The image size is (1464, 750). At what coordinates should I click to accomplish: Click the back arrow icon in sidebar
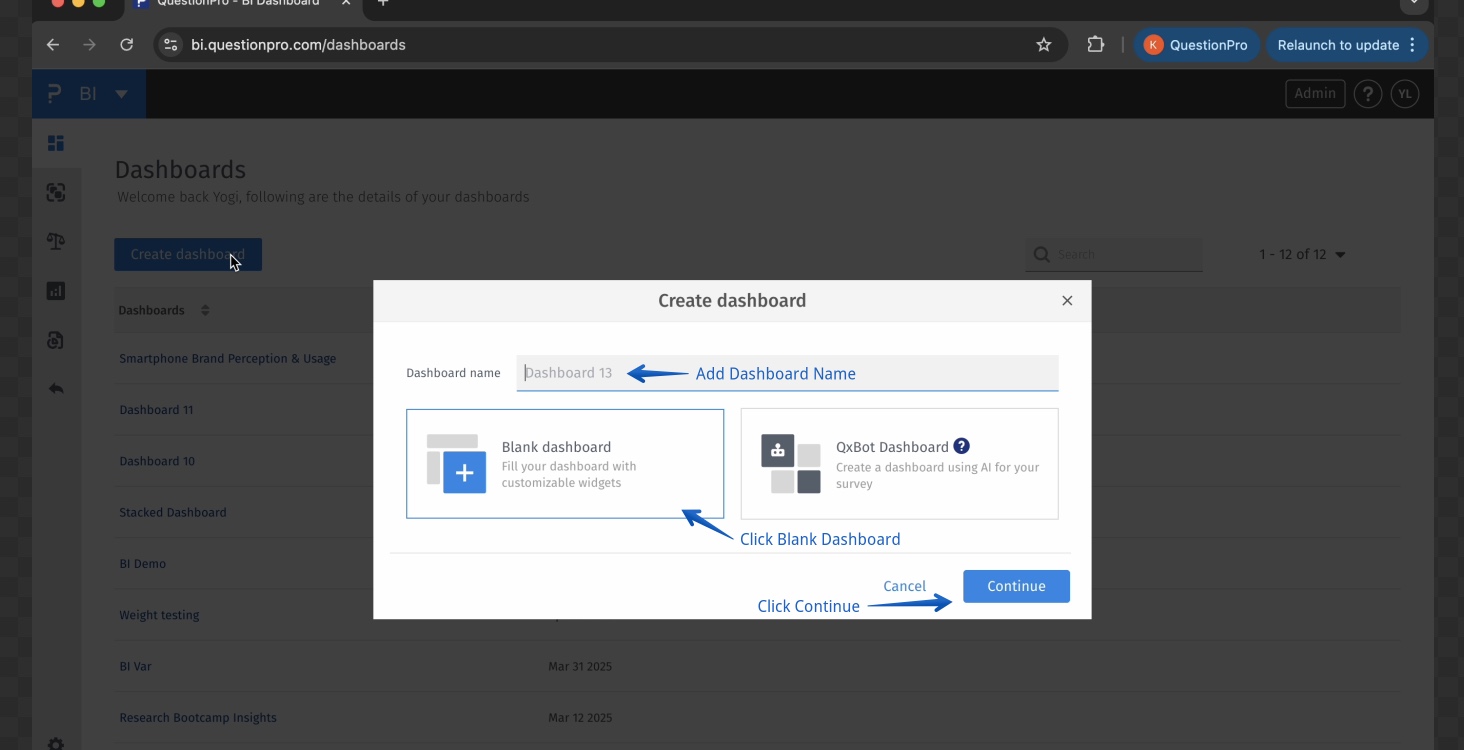click(x=56, y=389)
